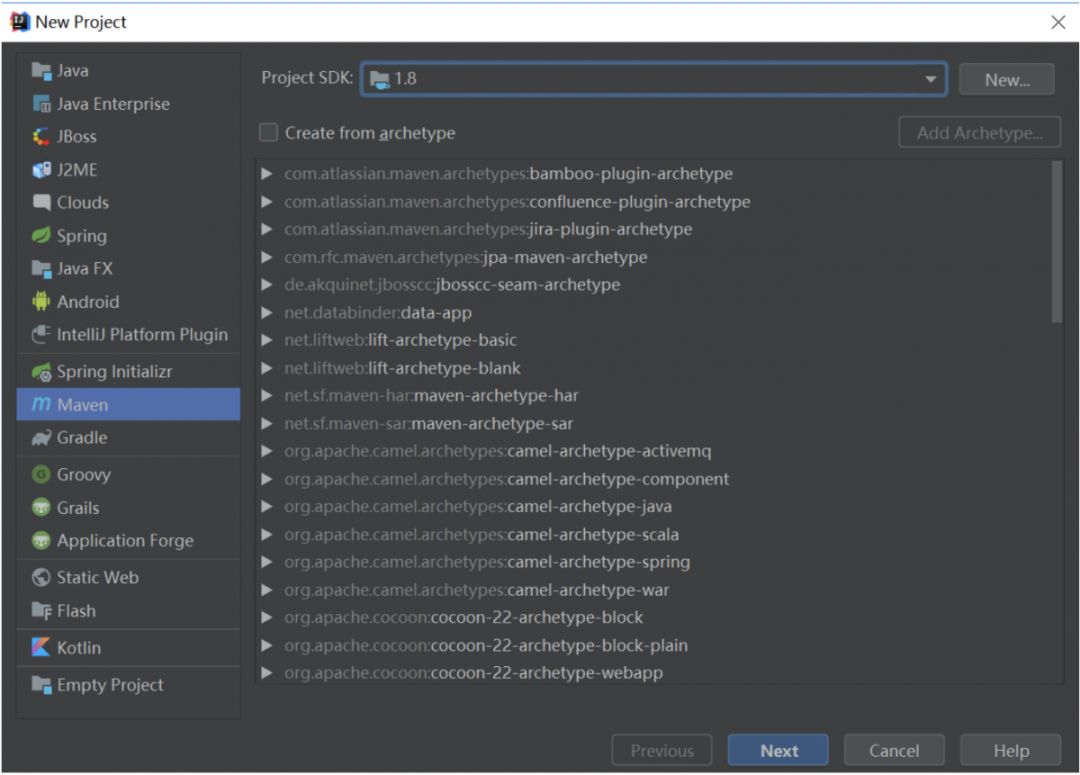Click the New... SDK button

(x=1006, y=80)
